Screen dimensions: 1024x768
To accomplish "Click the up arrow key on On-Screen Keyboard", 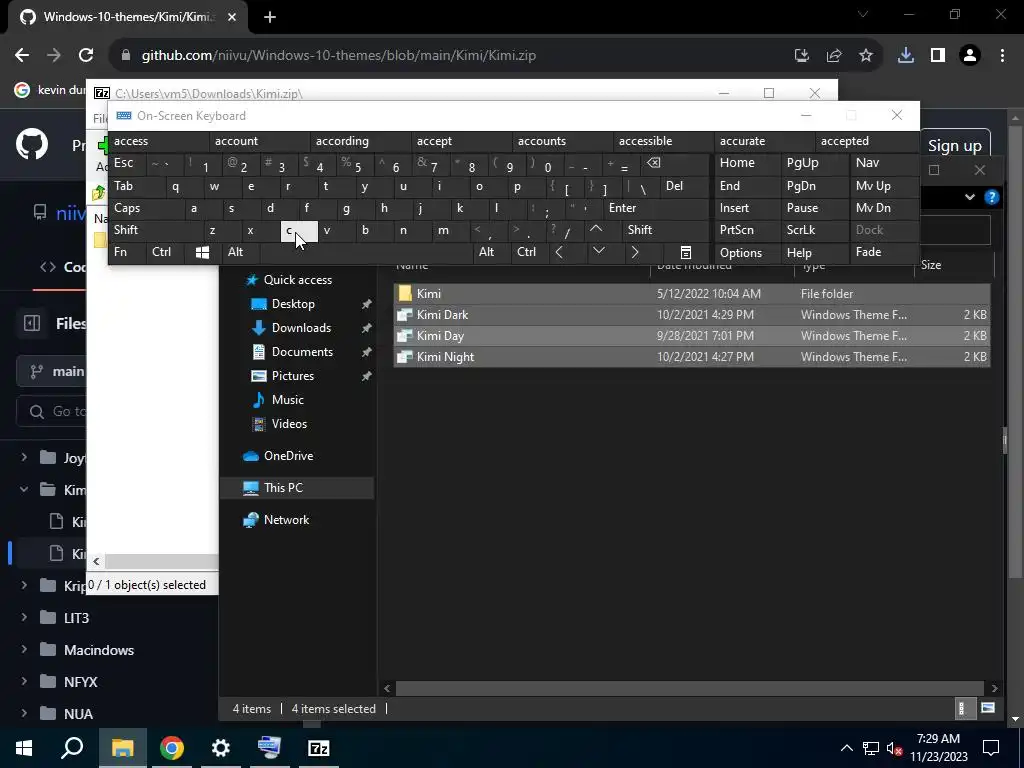I will [x=596, y=230].
